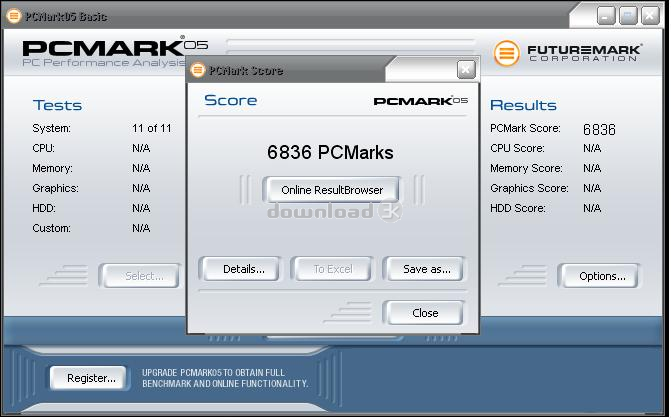The image size is (671, 420).
Task: Click the PCMark05 Basic title bar icon
Action: coord(14,17)
